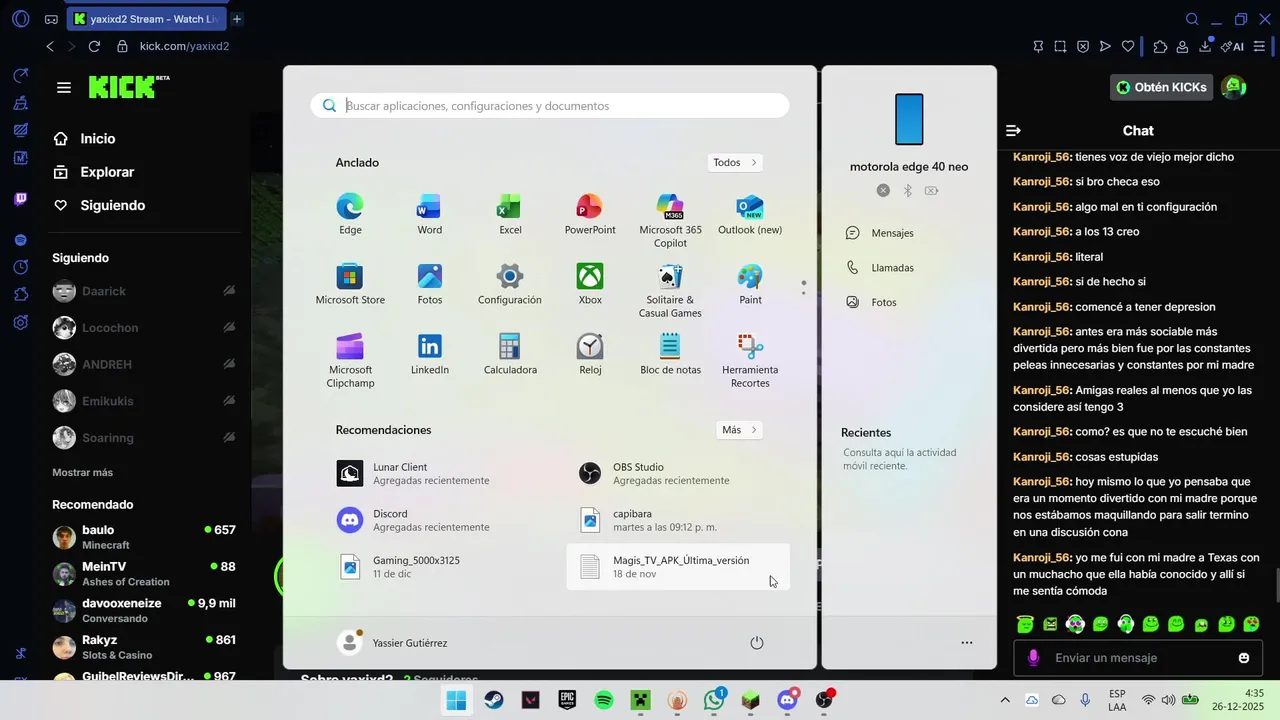Open Edge from pinned apps
1280x720 pixels.
350,215
